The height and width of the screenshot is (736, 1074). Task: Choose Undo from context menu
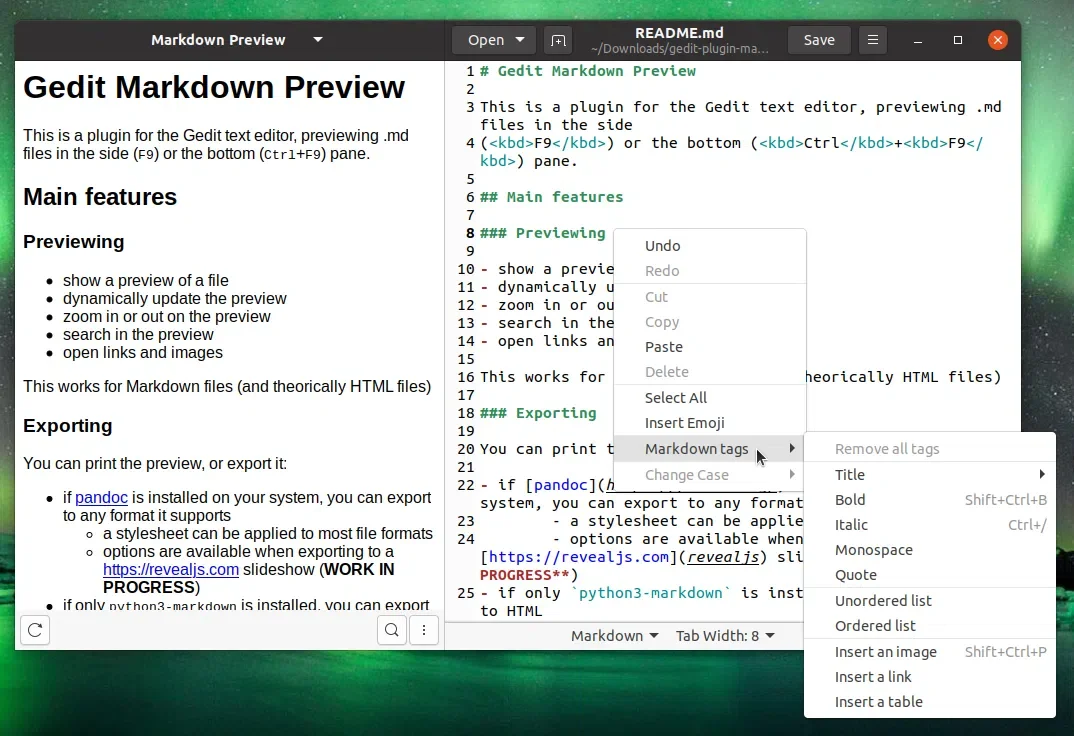(x=710, y=246)
